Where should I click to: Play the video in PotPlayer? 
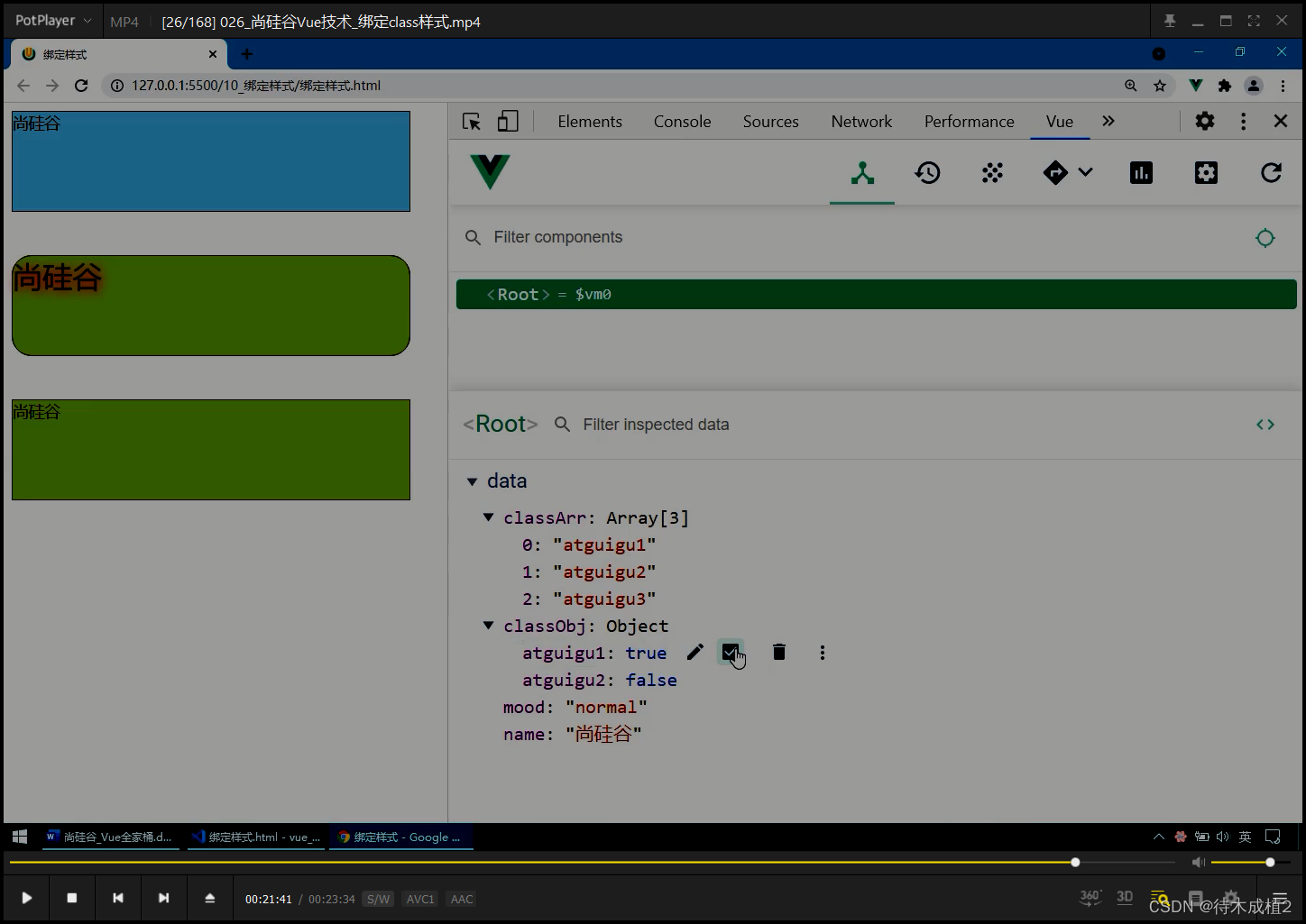point(27,898)
